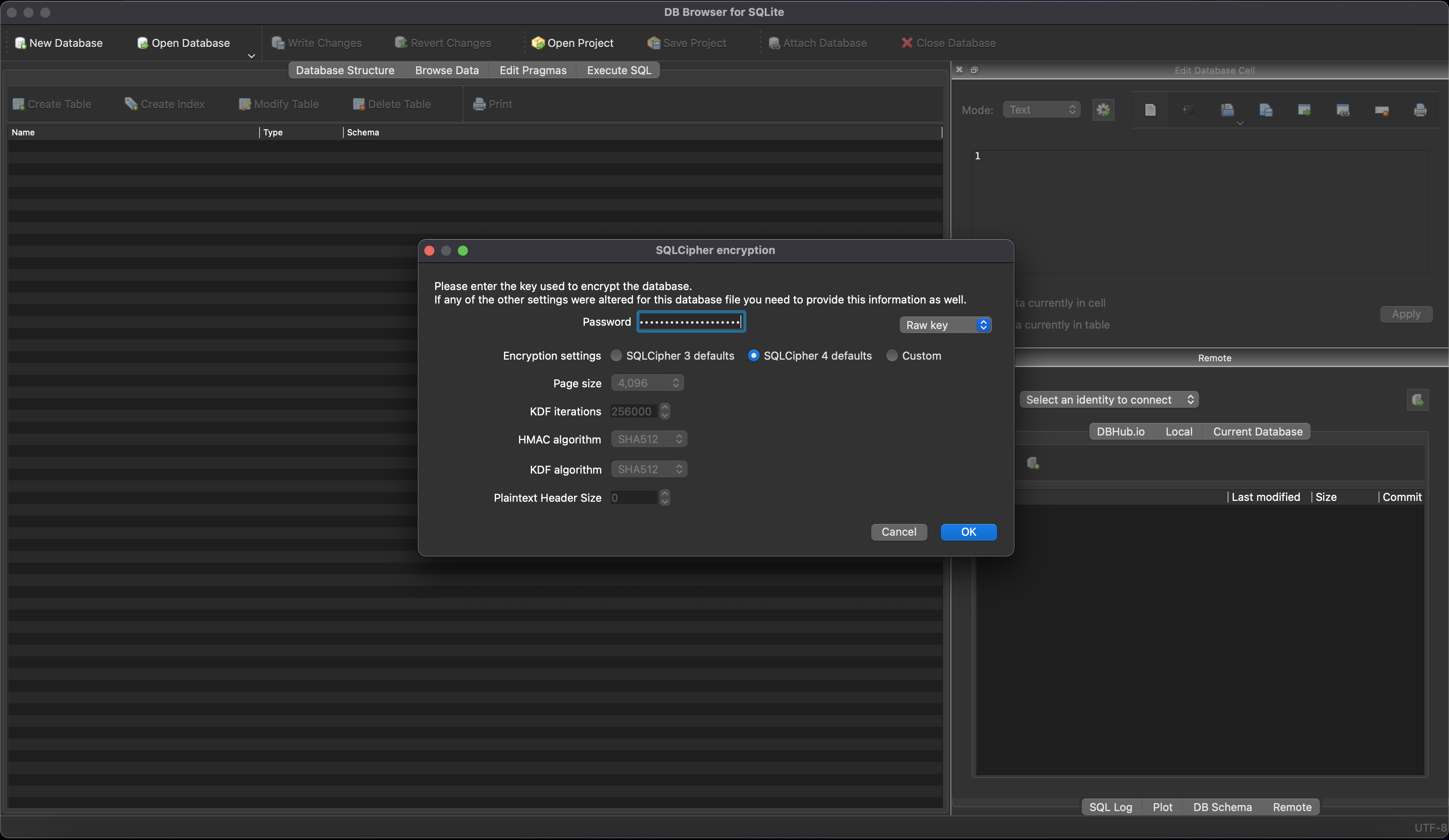Click the Print icon in table toolbar

click(x=479, y=104)
